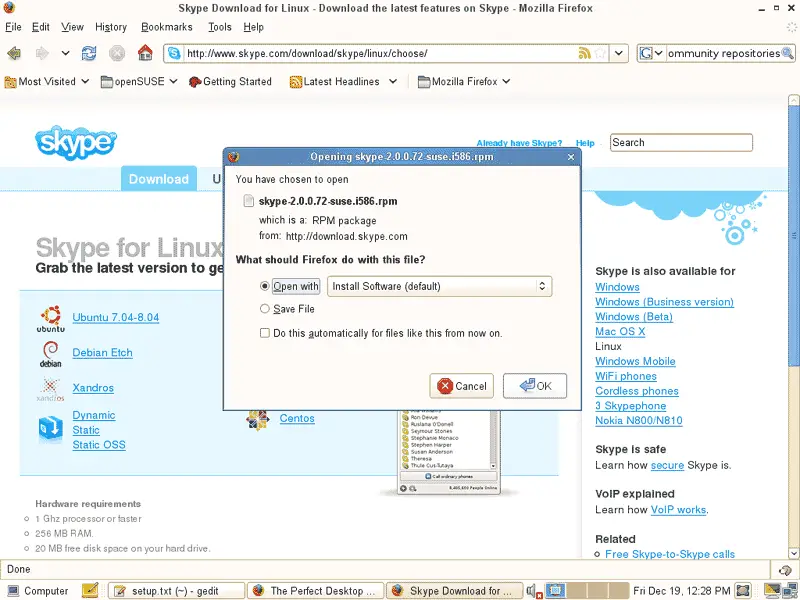Switch to the 'setup.txt (~) - gedit' taskbar window
The height and width of the screenshot is (600, 800).
[176, 591]
